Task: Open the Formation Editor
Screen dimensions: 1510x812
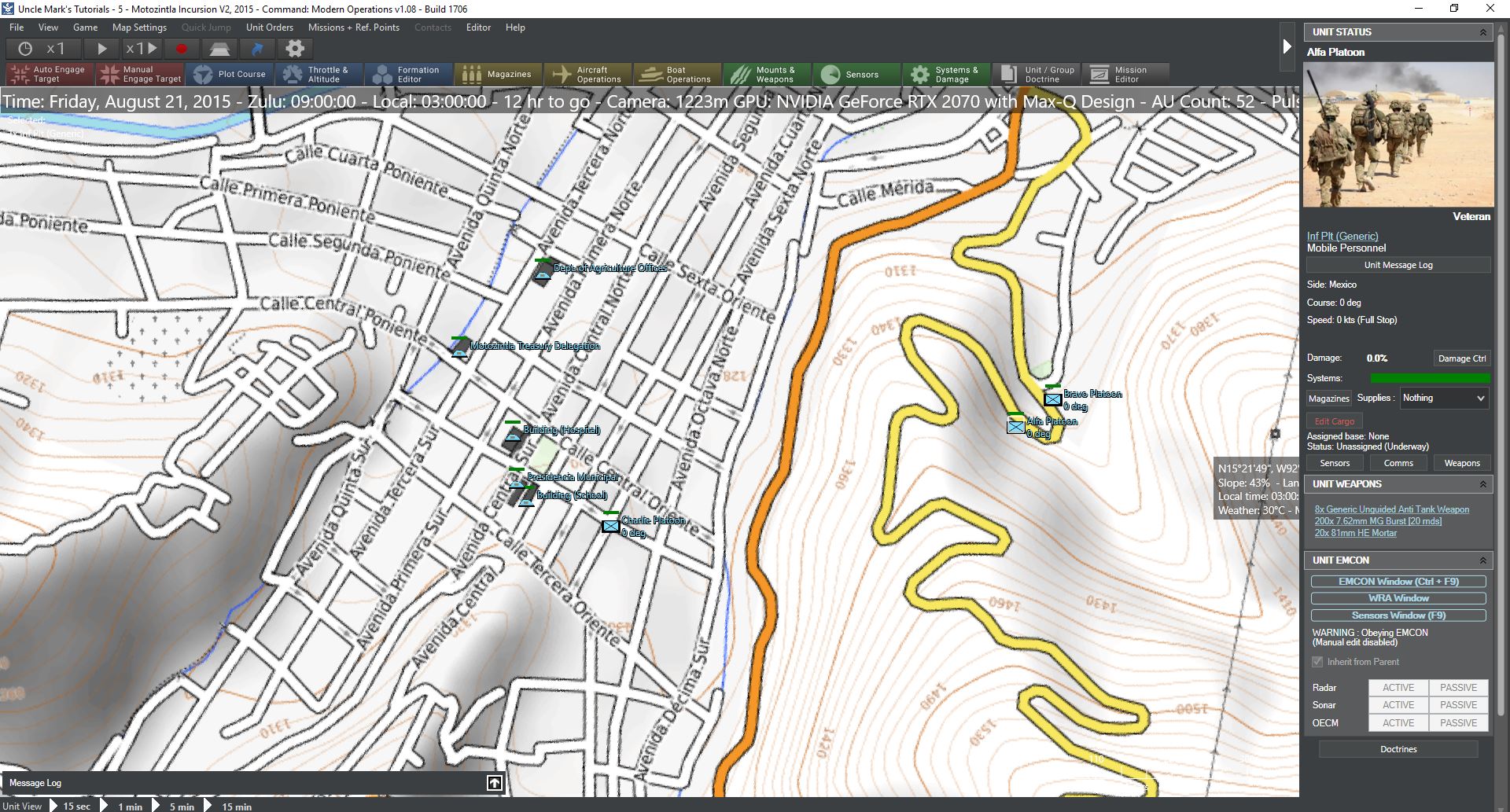Action: (x=408, y=75)
